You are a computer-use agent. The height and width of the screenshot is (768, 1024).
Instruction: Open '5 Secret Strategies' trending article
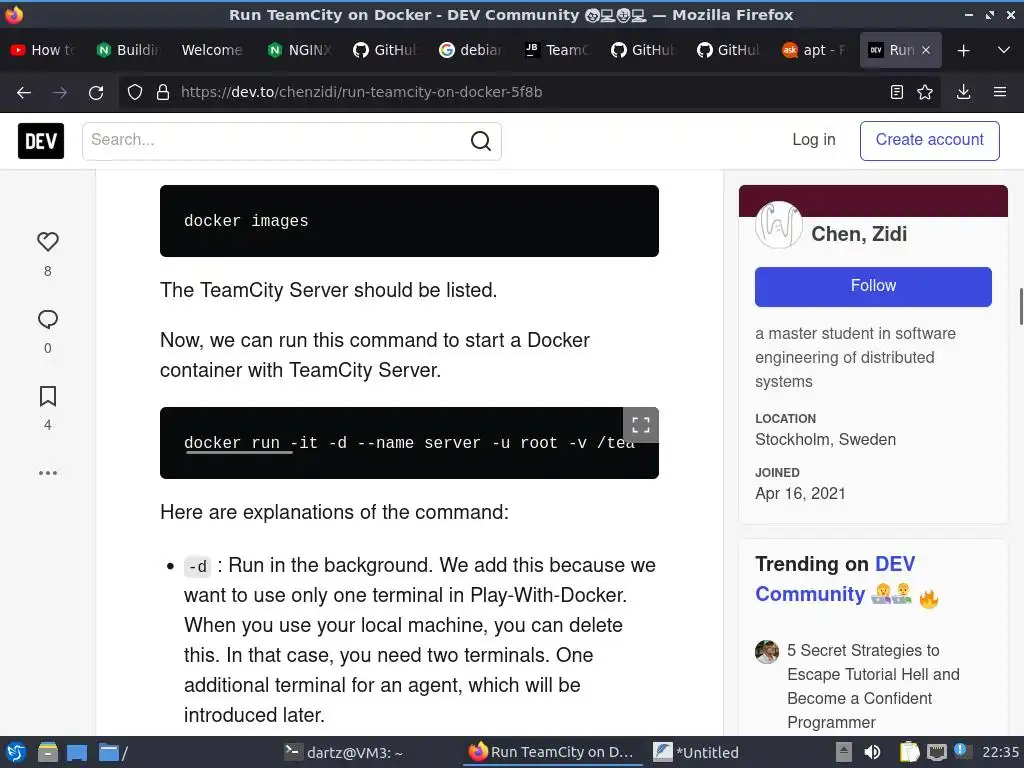873,686
